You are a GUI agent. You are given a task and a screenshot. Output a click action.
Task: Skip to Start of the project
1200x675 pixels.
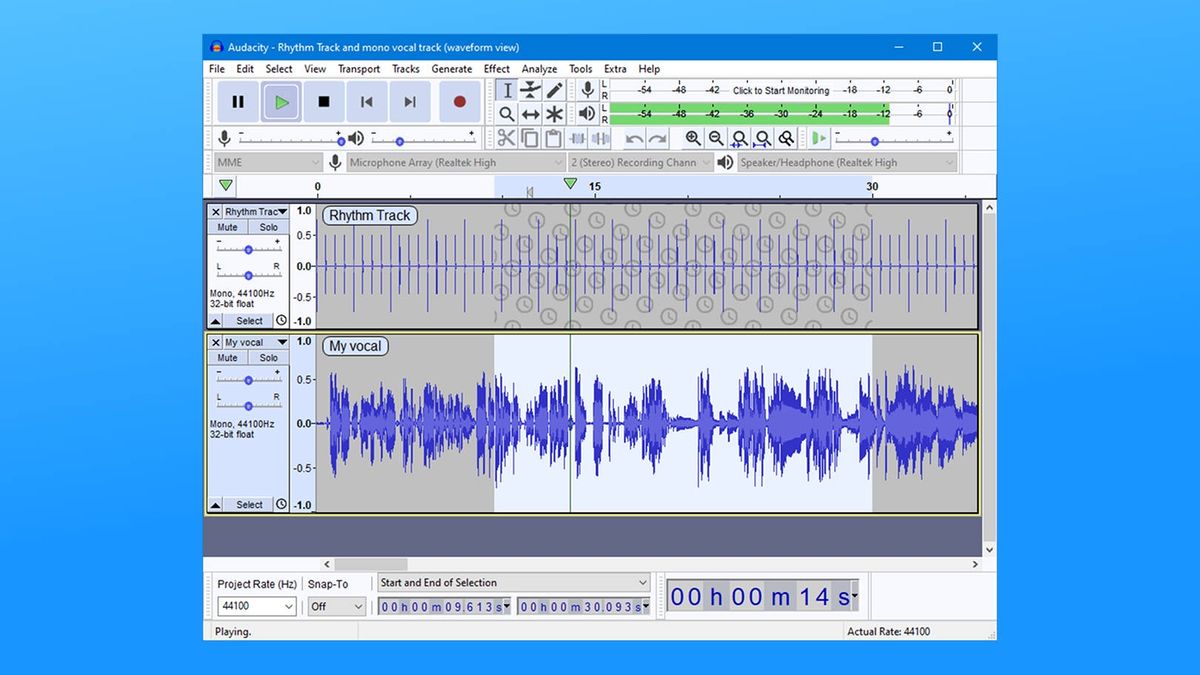pos(367,101)
